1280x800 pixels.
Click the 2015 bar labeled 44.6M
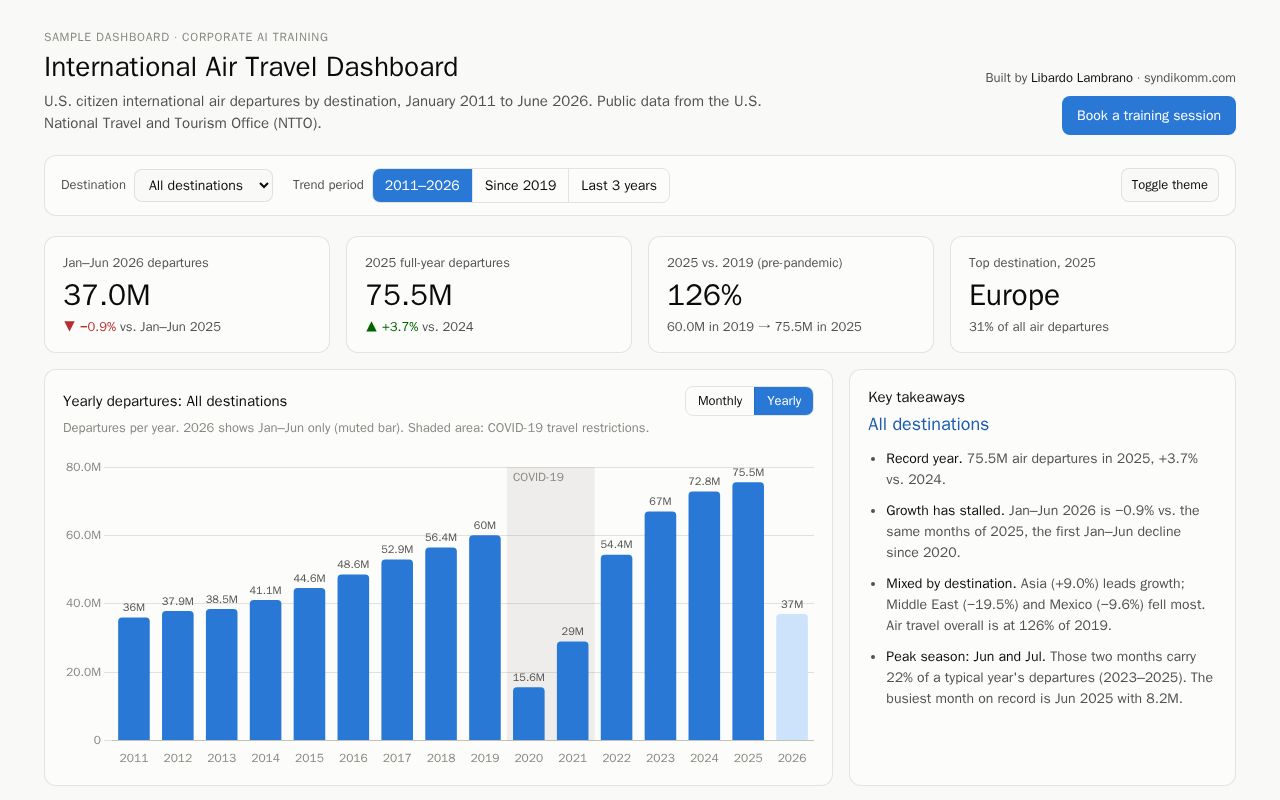(x=309, y=664)
